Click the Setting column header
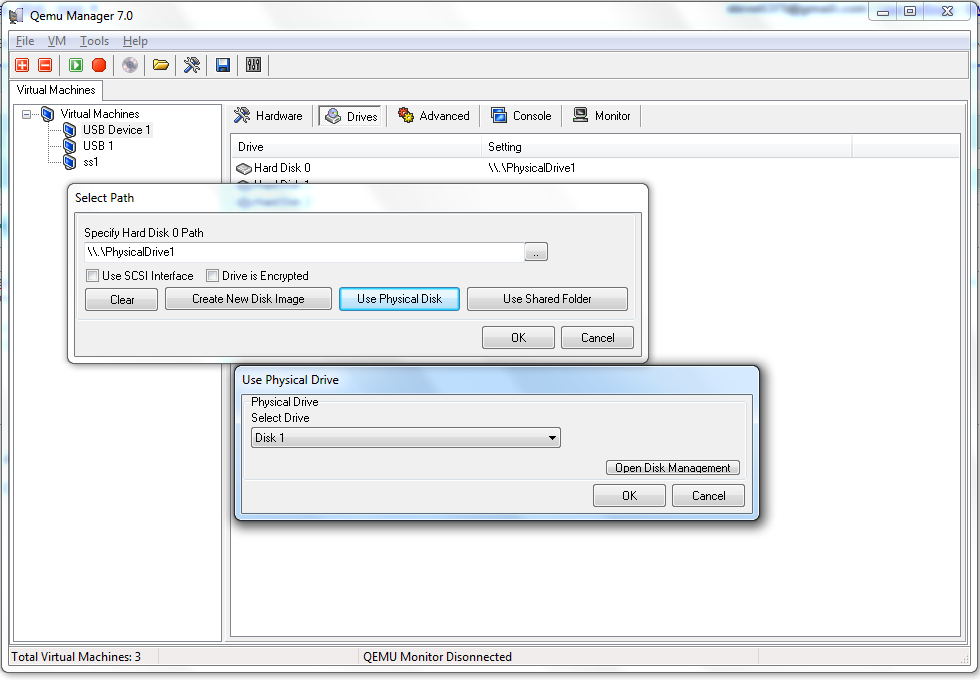 pos(667,147)
